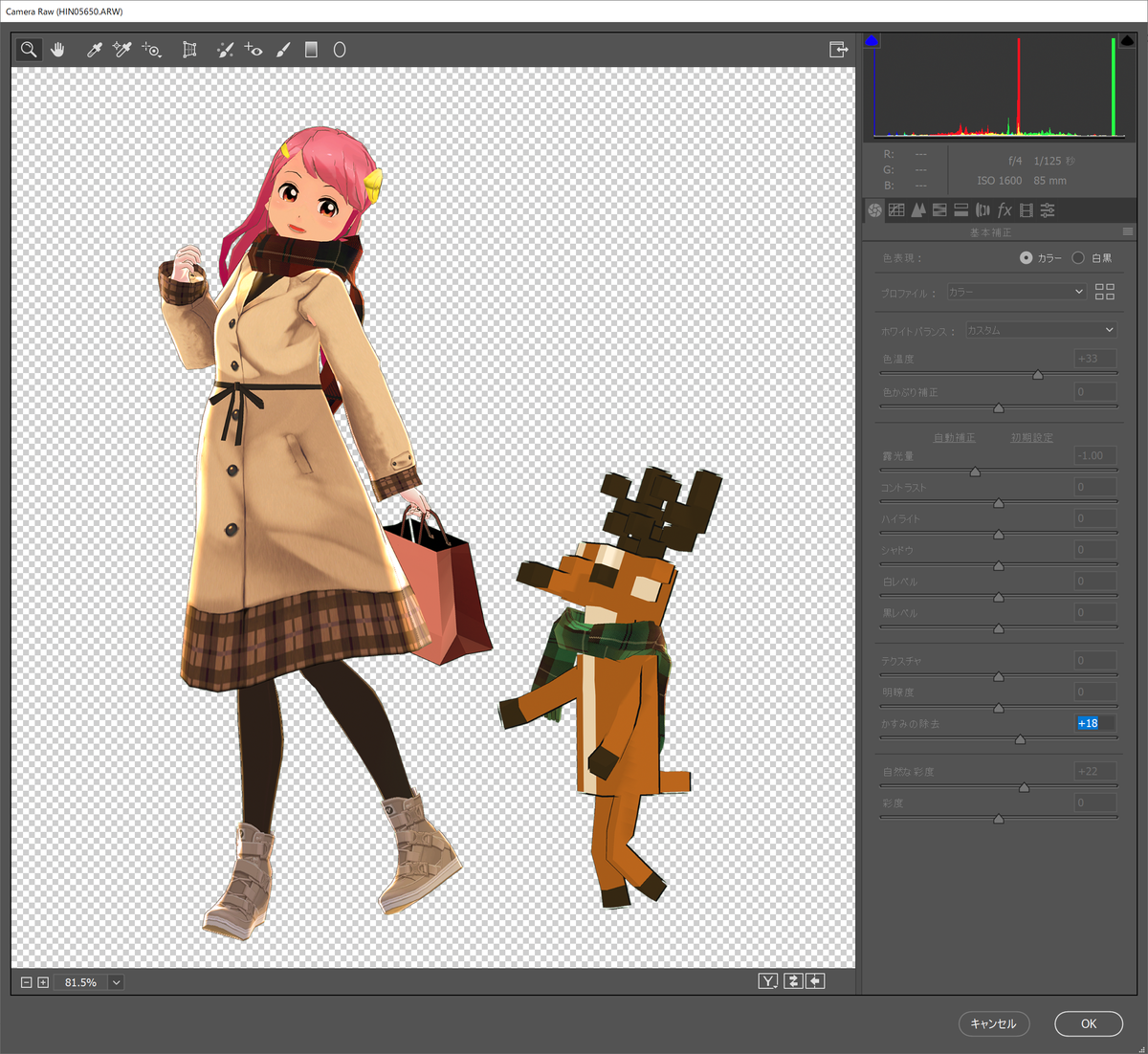Open the Detail panel tab
The image size is (1148, 1054).
pyautogui.click(x=918, y=210)
